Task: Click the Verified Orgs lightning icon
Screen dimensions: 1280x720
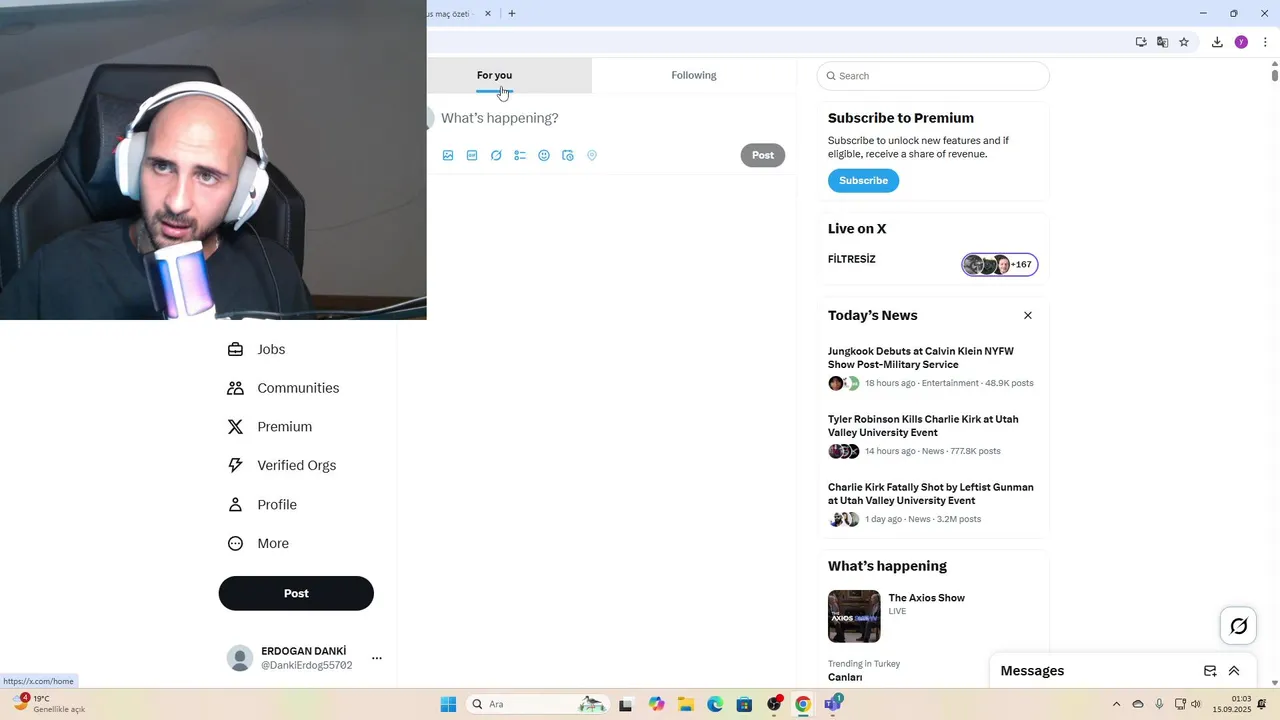Action: pyautogui.click(x=235, y=465)
